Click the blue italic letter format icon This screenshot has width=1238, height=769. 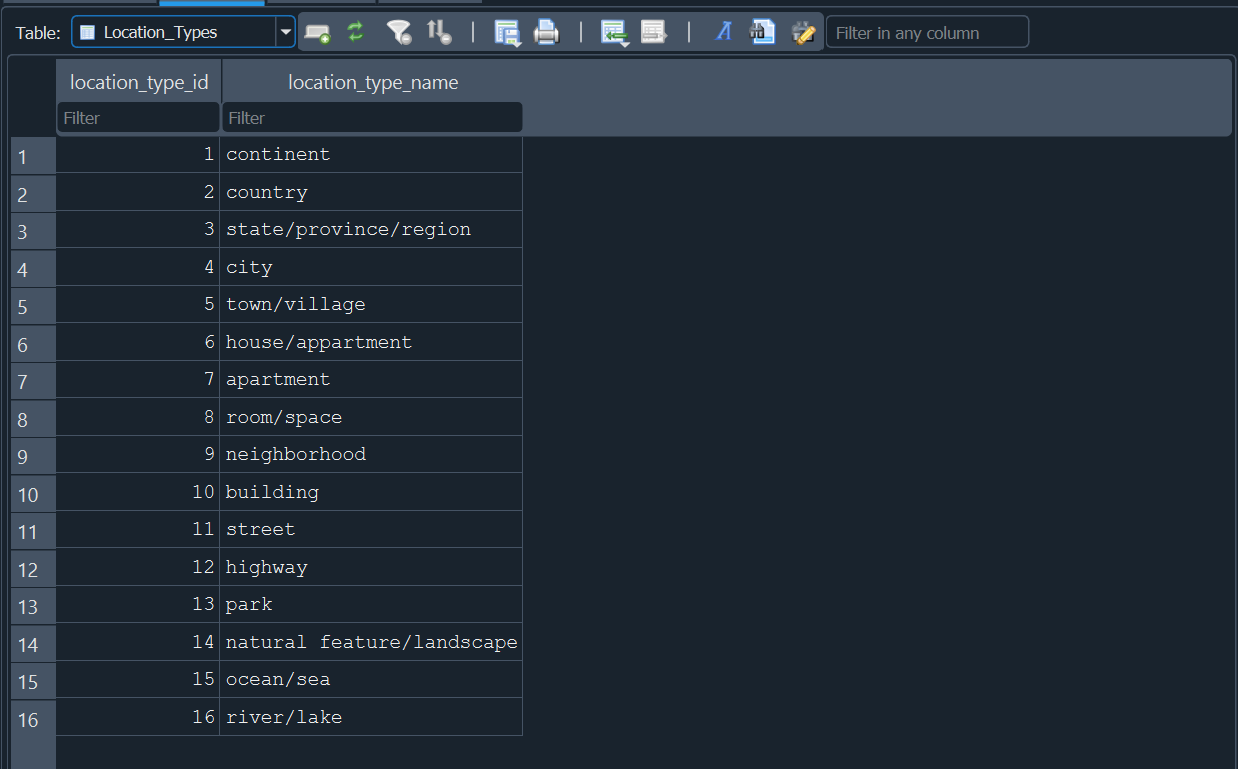coord(724,32)
